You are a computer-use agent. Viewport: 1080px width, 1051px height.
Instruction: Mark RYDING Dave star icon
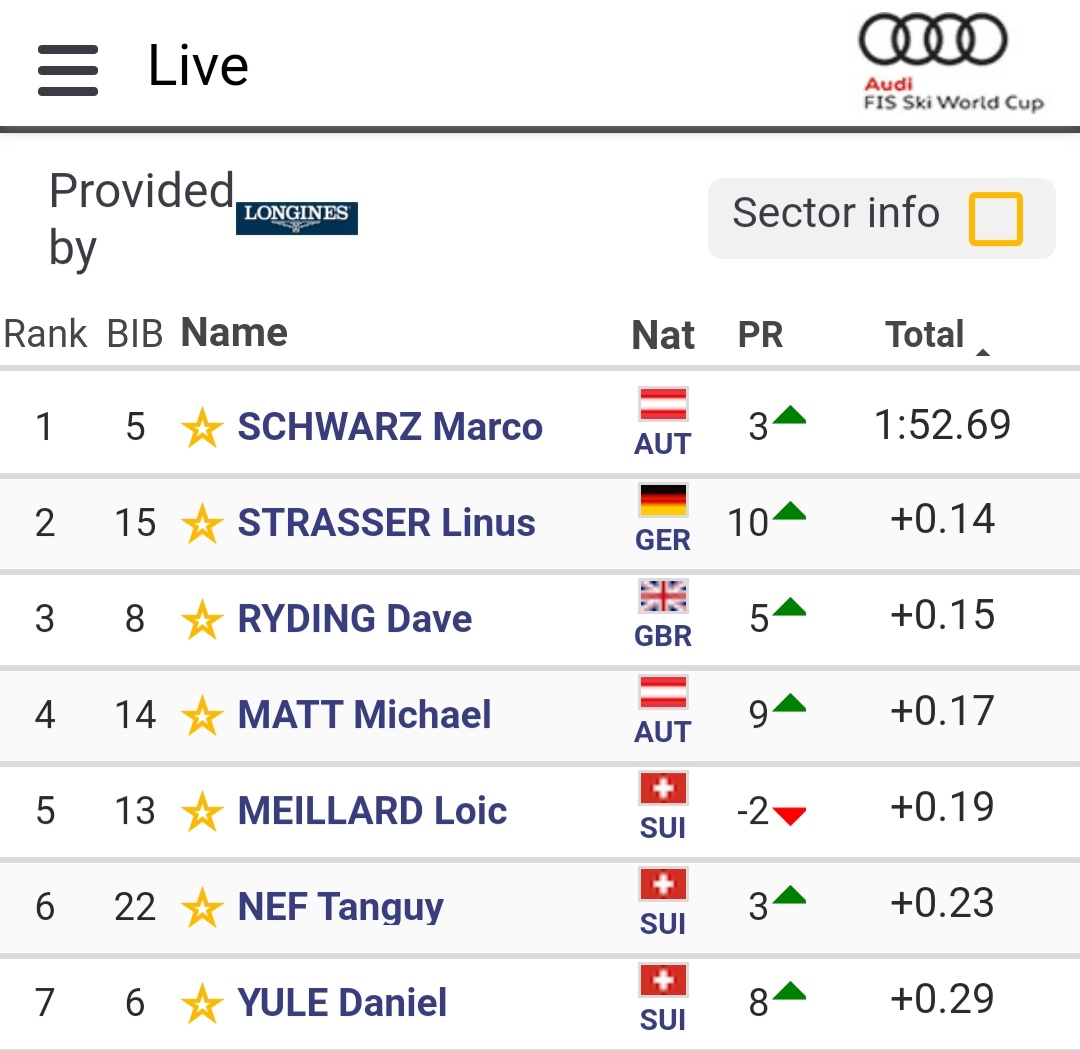pos(201,621)
